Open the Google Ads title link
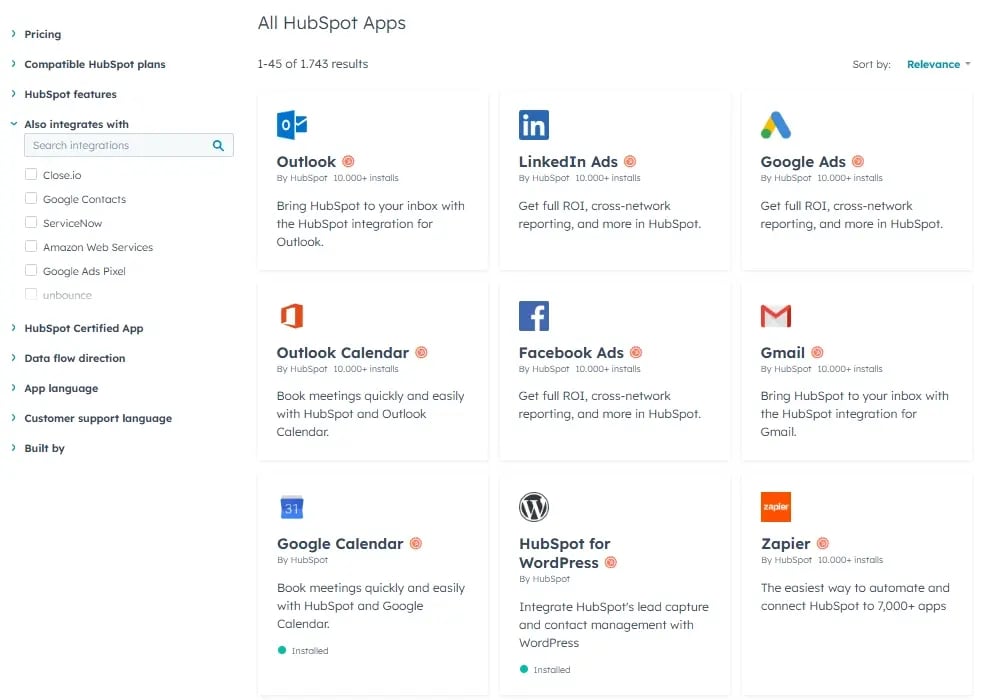The image size is (1000, 700). [803, 162]
